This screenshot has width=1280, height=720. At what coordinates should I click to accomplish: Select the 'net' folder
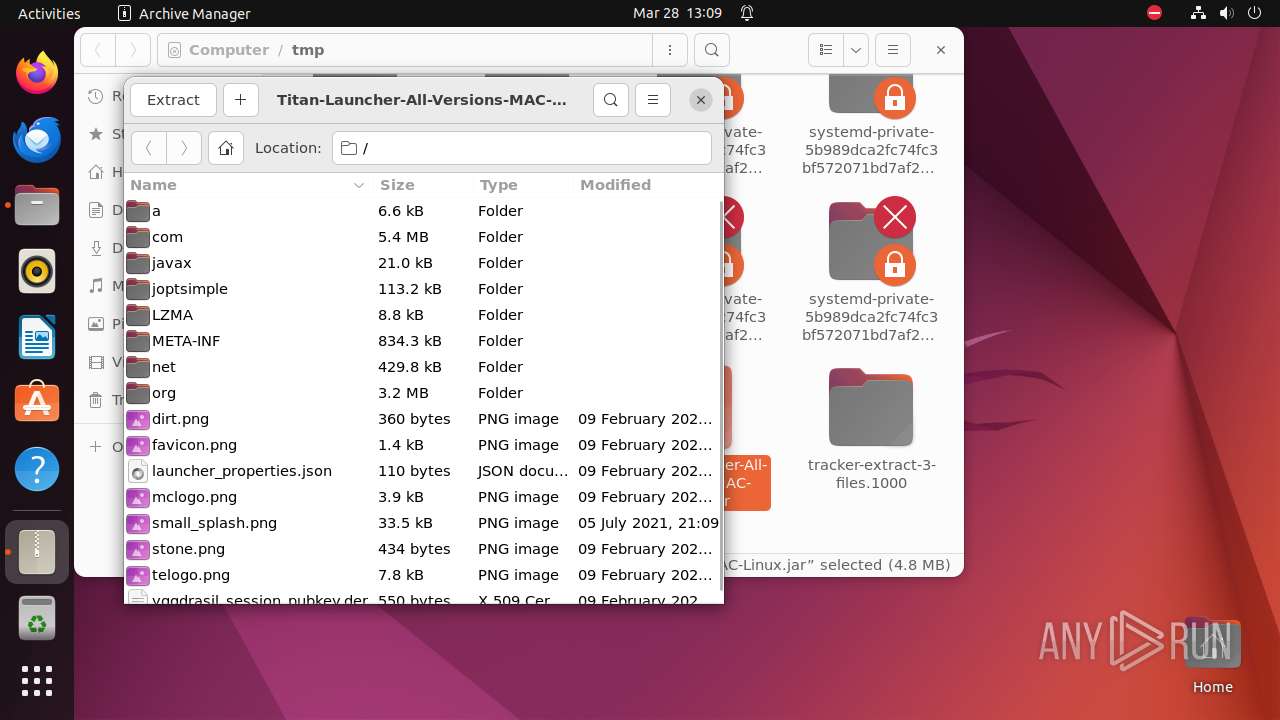coord(422,367)
